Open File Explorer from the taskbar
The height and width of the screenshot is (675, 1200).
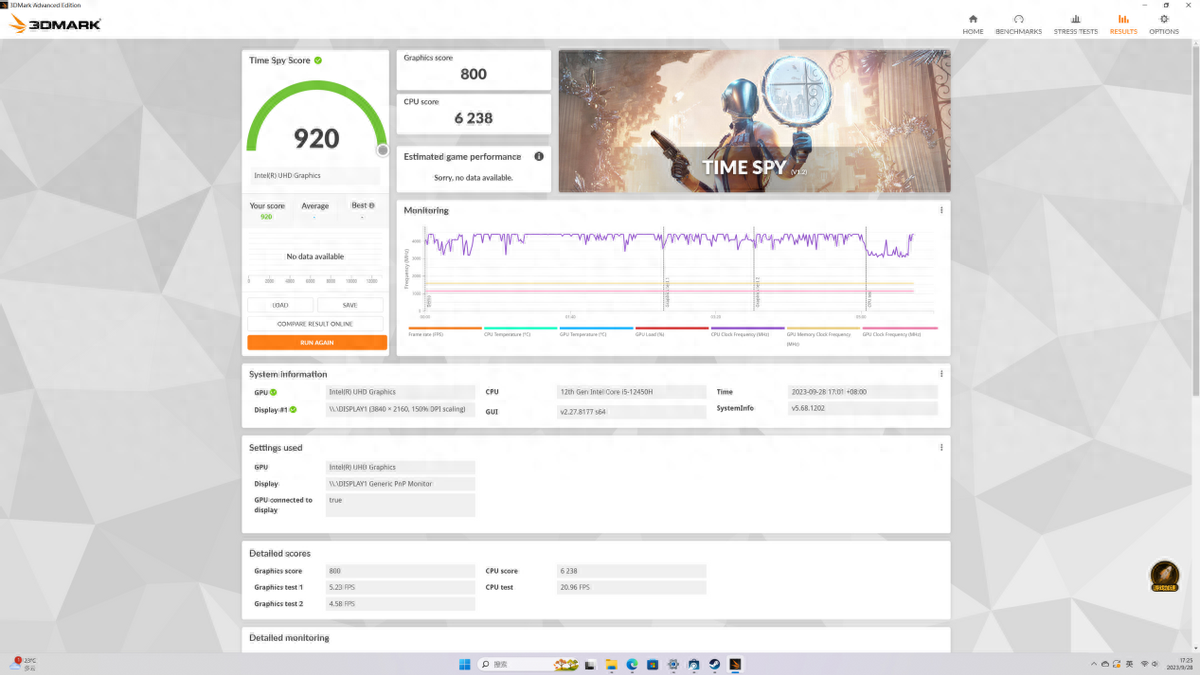610,664
